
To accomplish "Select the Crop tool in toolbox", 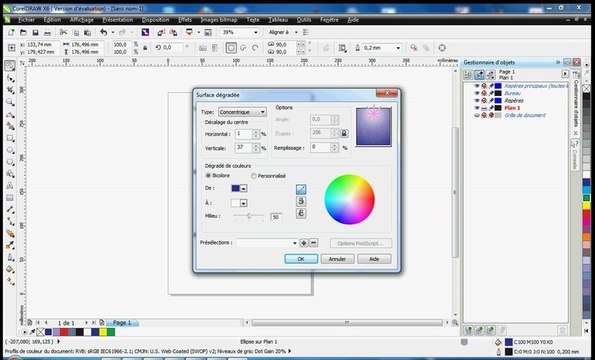I will pyautogui.click(x=10, y=90).
